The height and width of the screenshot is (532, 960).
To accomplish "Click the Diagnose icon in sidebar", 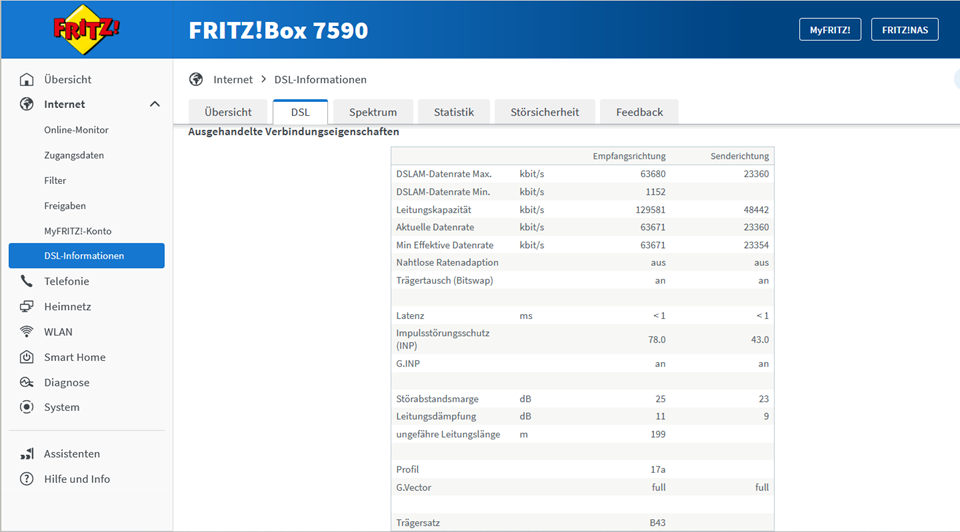I will (26, 382).
